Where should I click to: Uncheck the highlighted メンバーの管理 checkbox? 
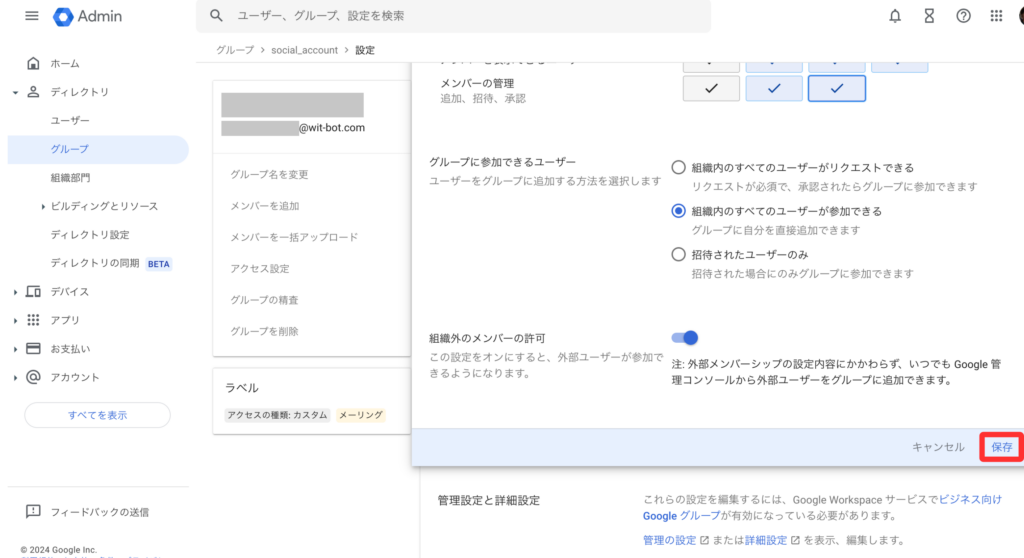(x=836, y=89)
